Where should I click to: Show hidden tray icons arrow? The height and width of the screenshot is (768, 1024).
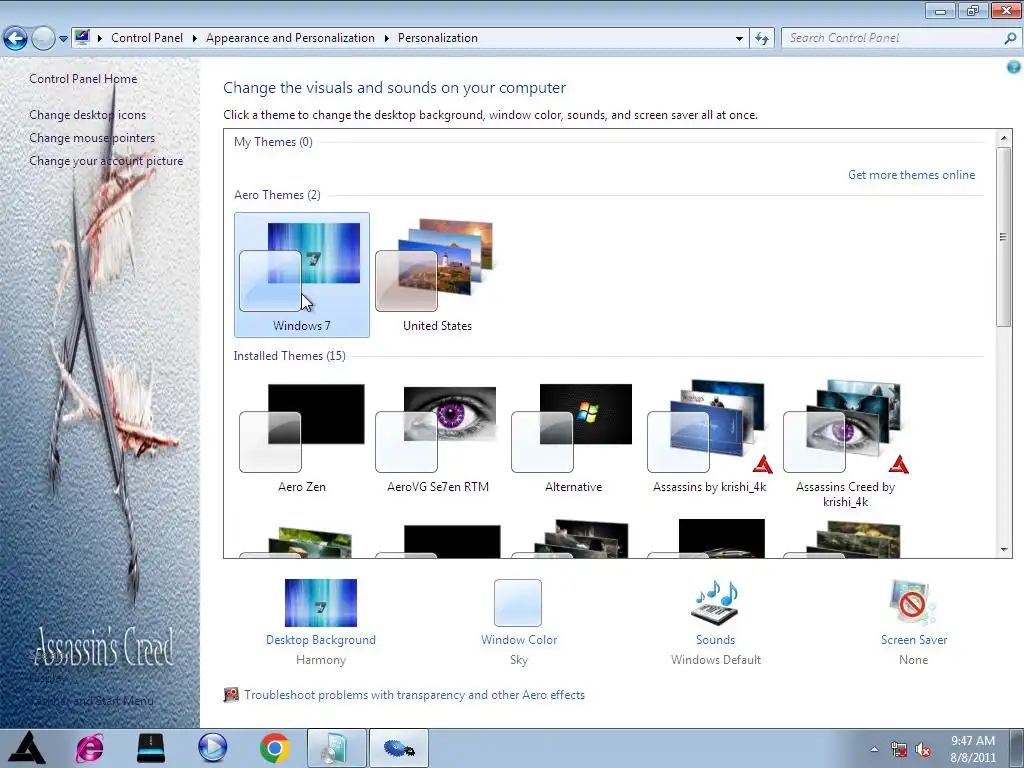[874, 750]
